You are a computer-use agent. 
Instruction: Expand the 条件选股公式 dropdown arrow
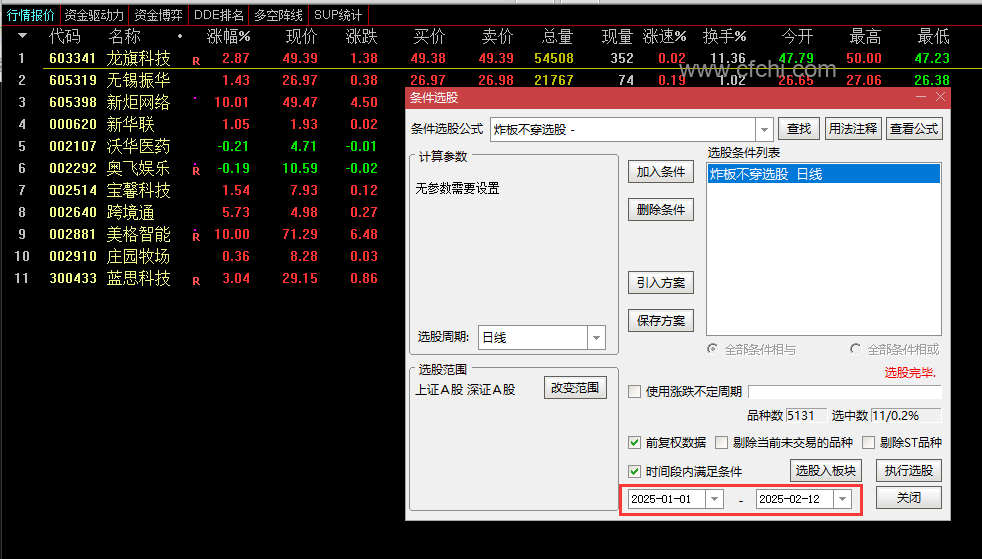[764, 130]
